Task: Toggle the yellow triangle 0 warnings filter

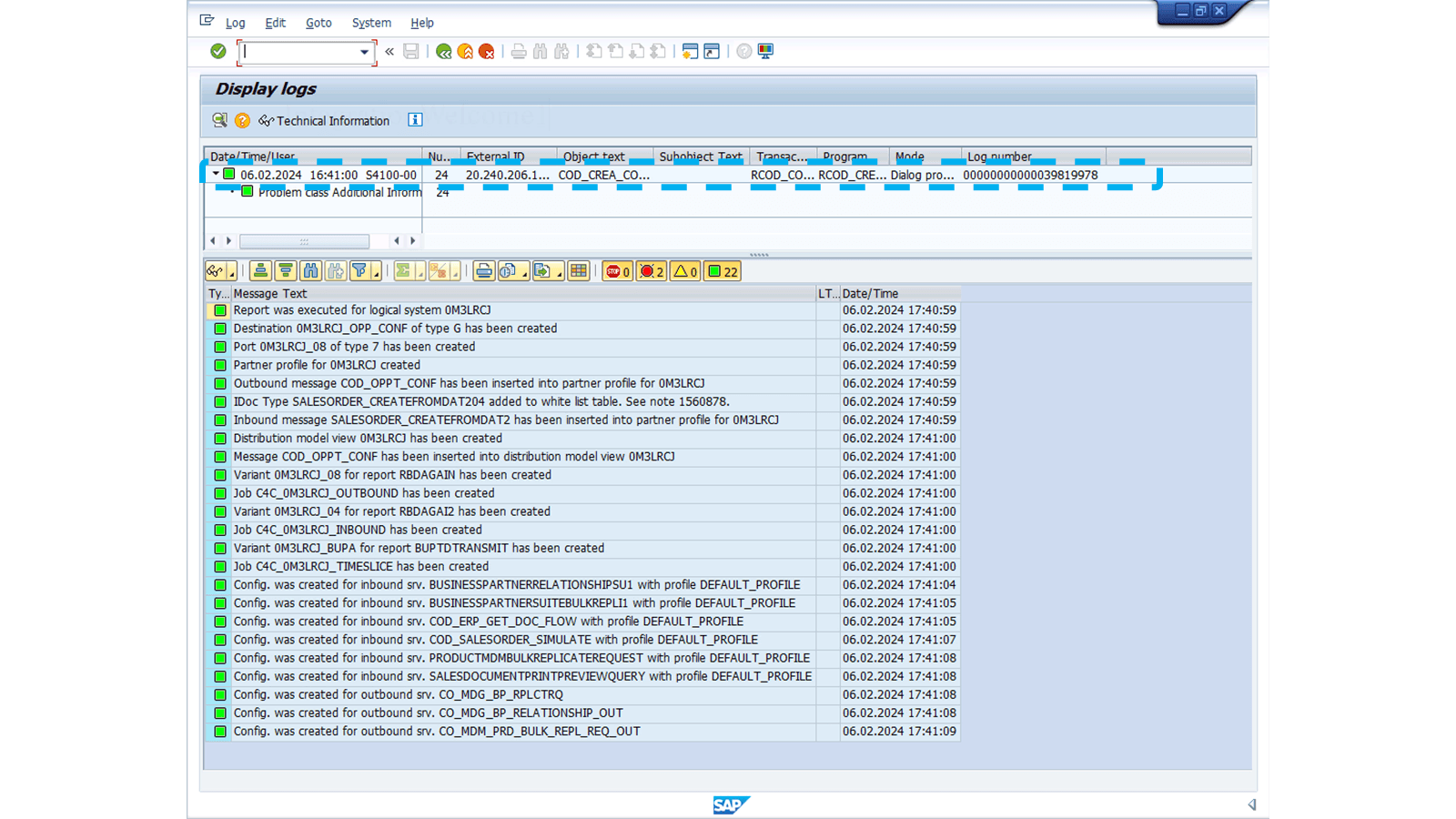Action: tap(684, 271)
